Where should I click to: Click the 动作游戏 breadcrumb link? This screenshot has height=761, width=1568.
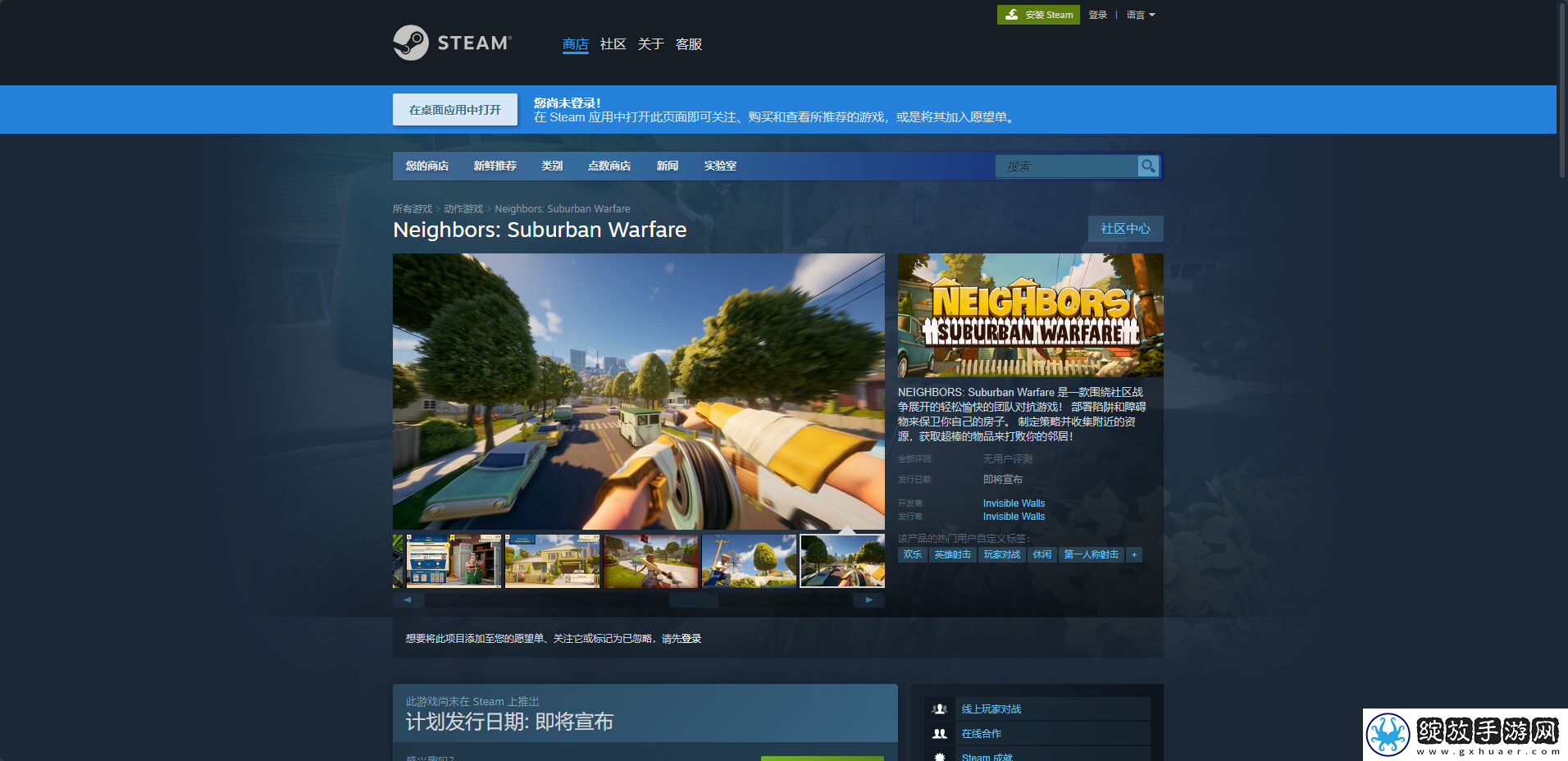tap(463, 209)
